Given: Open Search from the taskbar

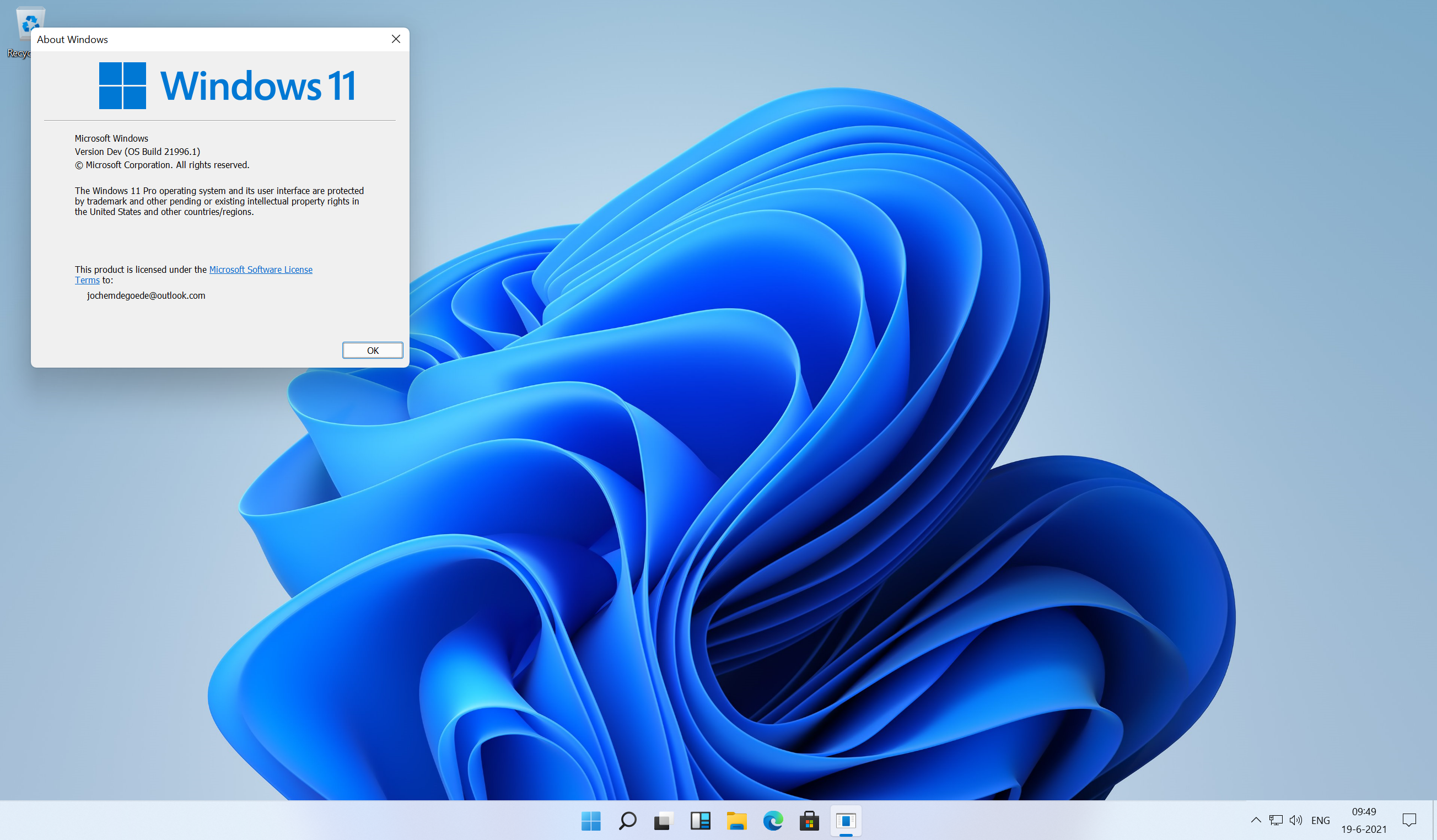Looking at the screenshot, I should 627,821.
